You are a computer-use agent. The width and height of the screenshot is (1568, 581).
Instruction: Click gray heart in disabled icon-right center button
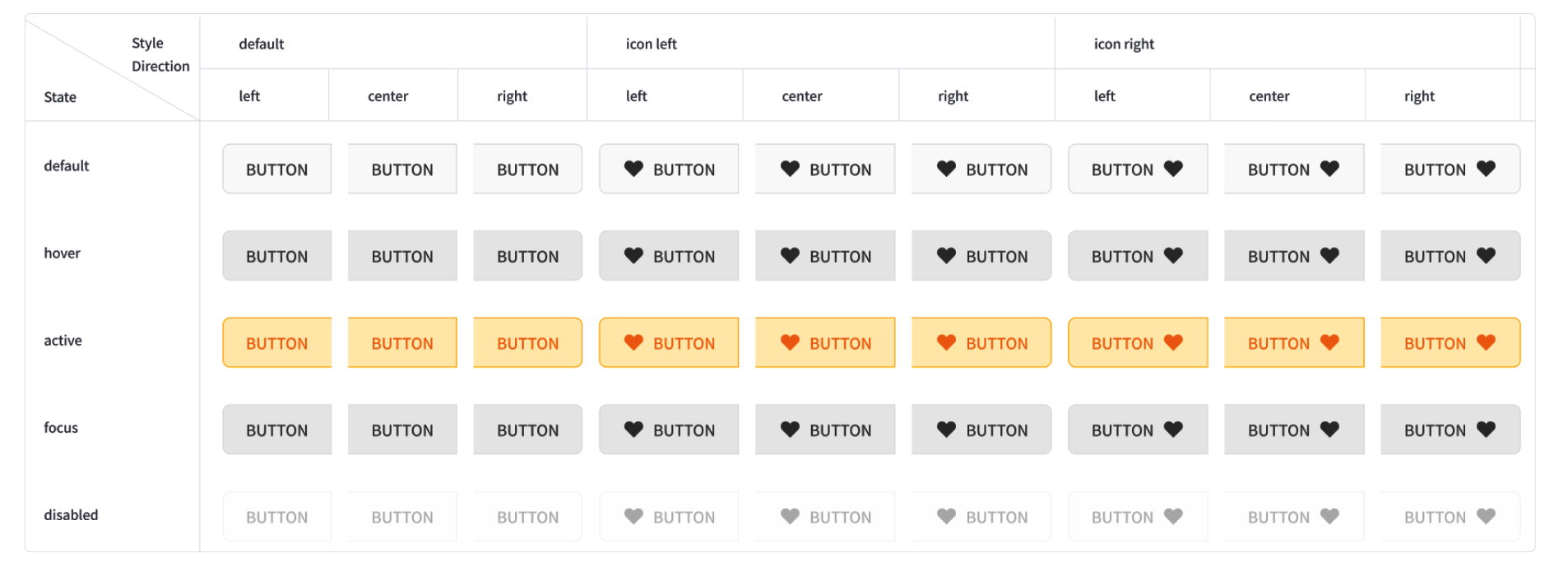coord(1329,517)
